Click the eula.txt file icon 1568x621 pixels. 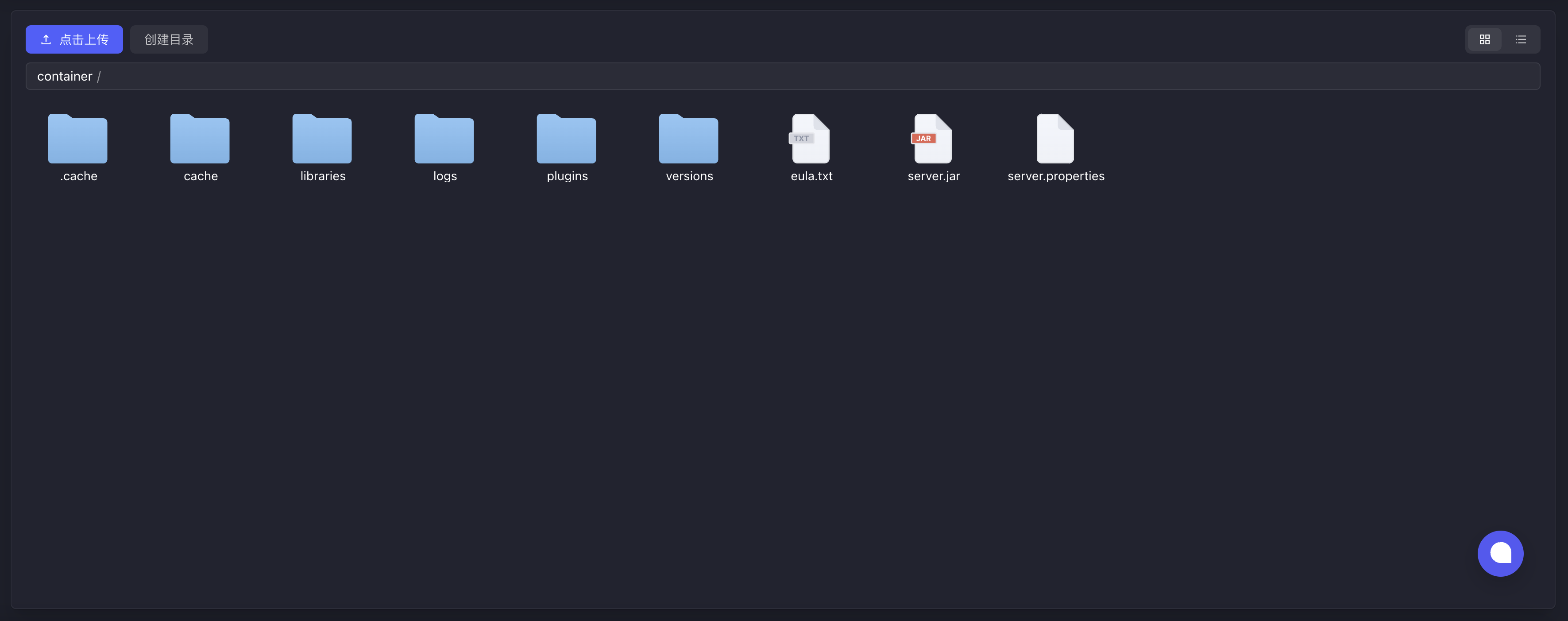(811, 139)
